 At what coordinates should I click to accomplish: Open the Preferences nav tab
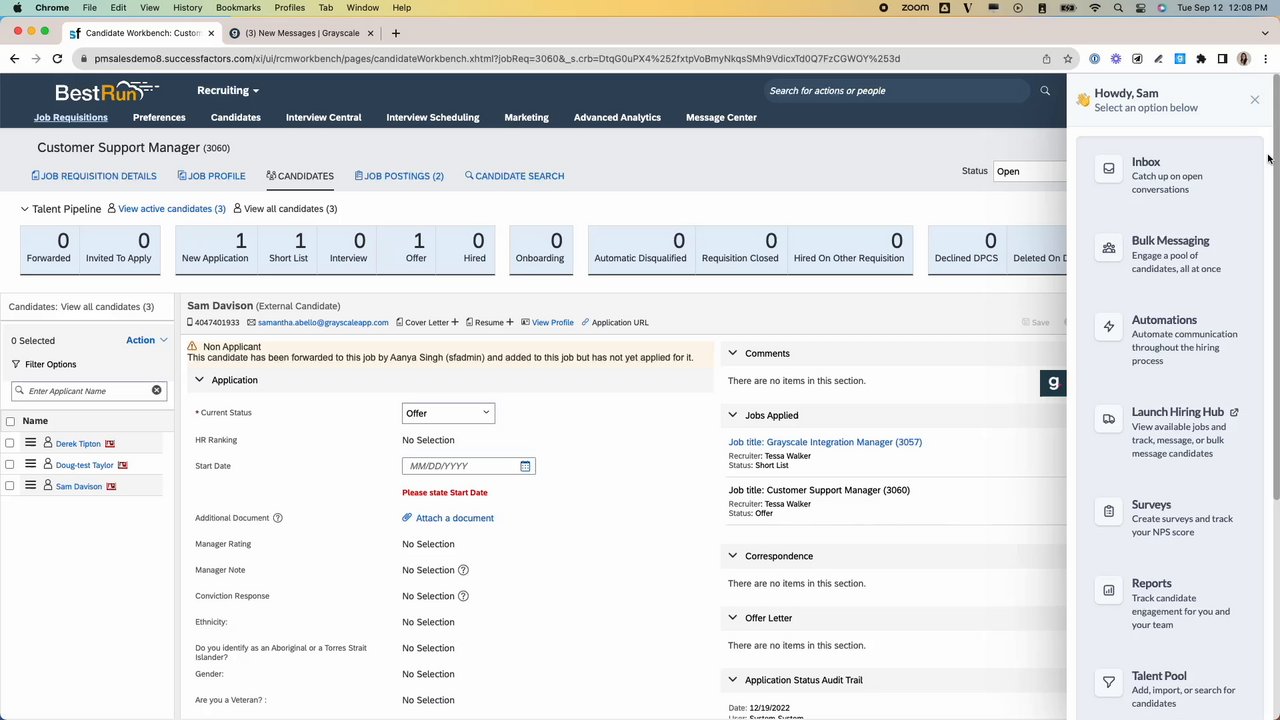coord(159,117)
